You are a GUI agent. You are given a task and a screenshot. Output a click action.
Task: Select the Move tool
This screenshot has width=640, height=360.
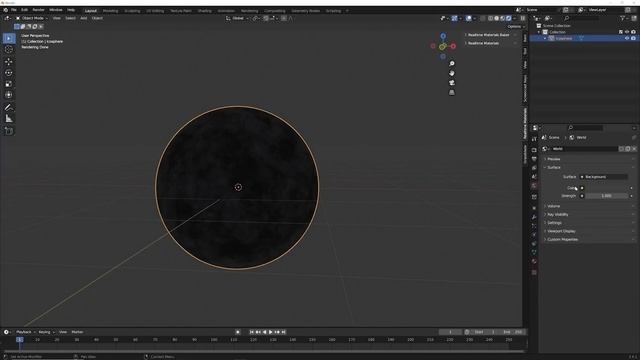point(9,62)
